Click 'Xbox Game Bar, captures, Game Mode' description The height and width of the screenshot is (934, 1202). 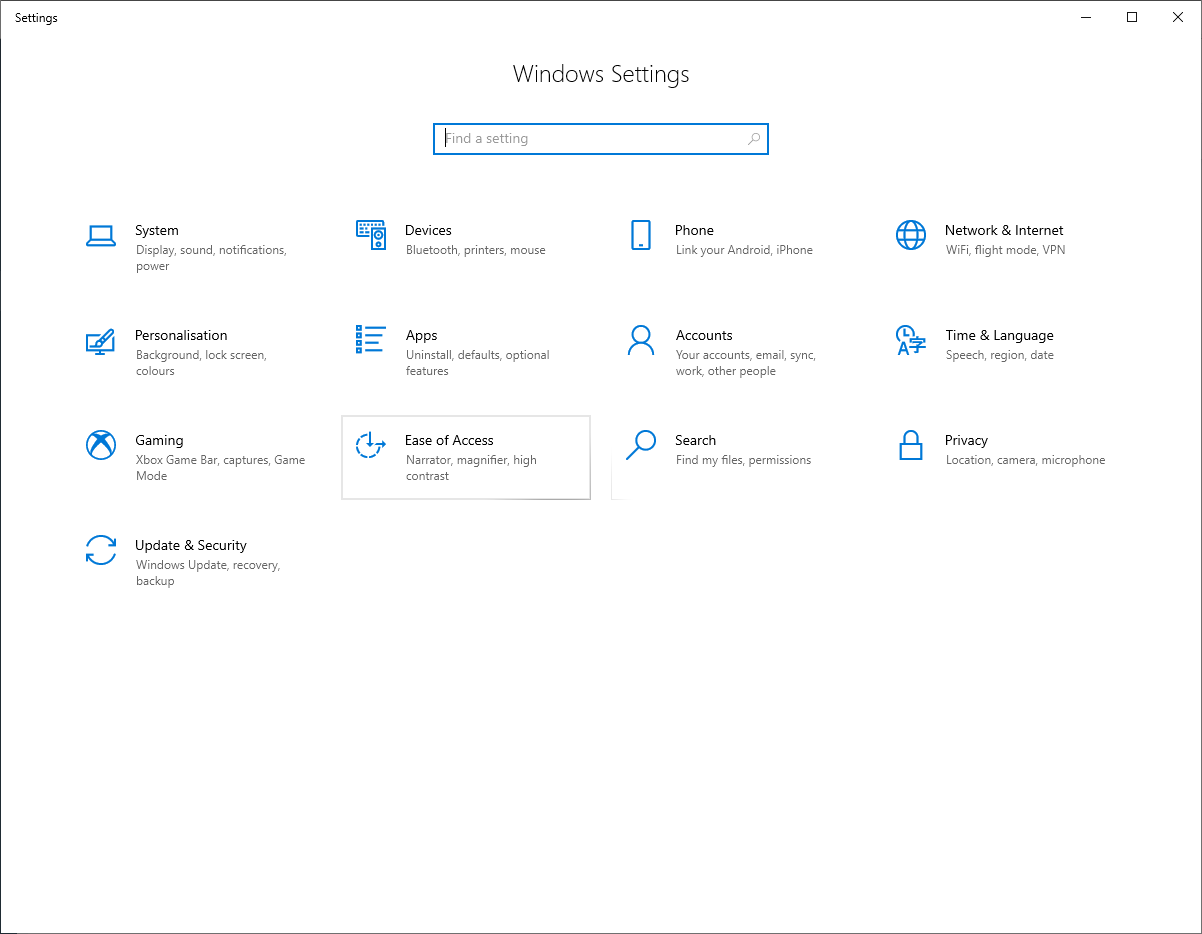click(221, 468)
